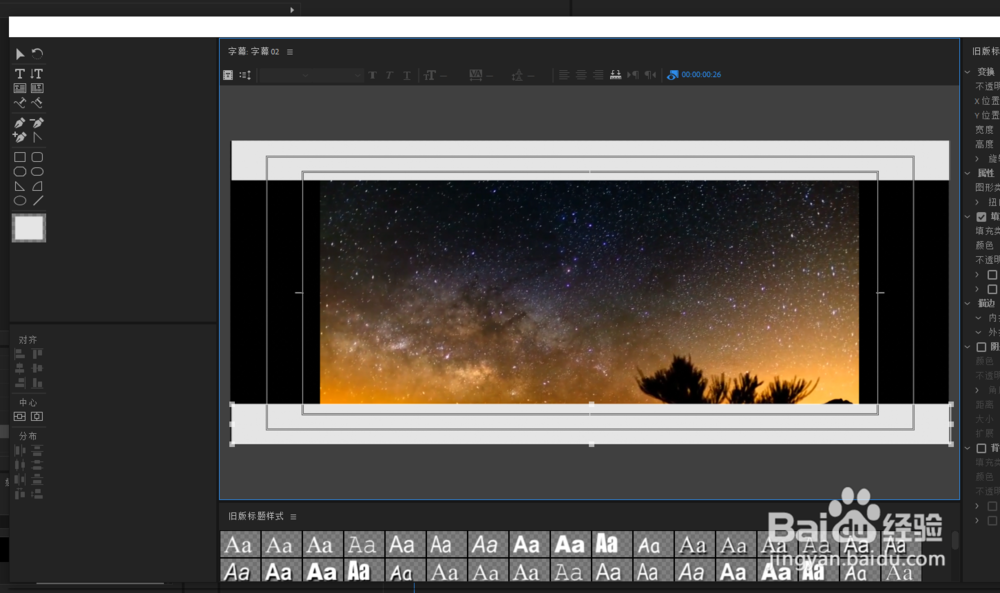
Task: Align text left
Action: coord(564,75)
